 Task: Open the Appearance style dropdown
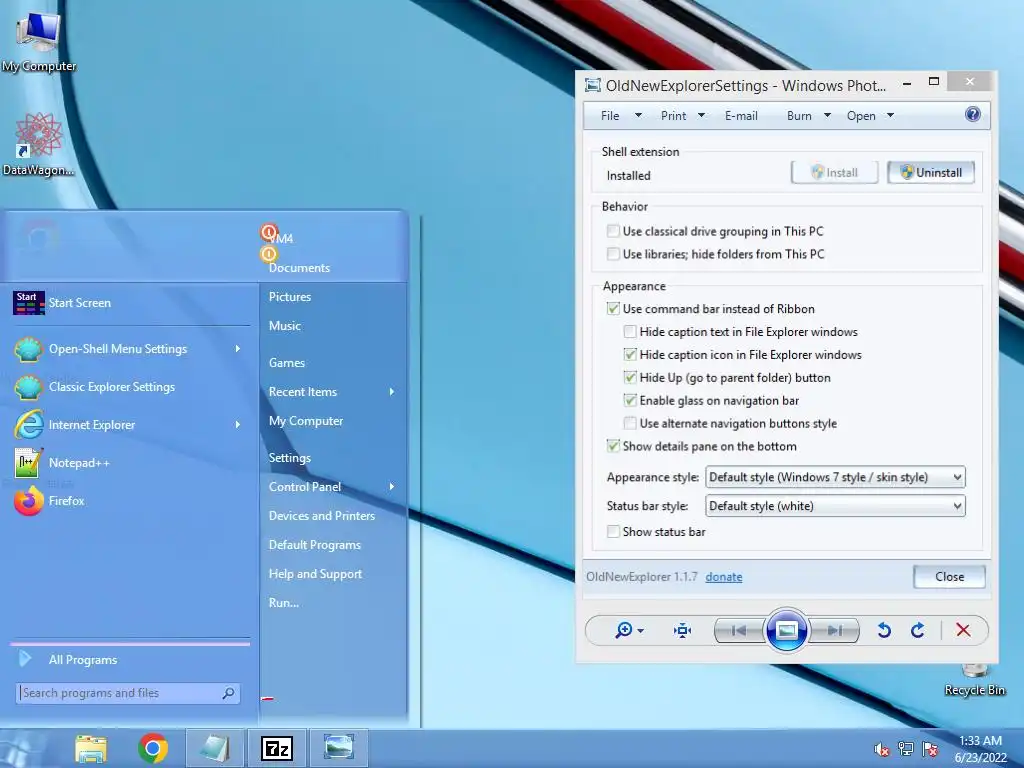point(835,477)
